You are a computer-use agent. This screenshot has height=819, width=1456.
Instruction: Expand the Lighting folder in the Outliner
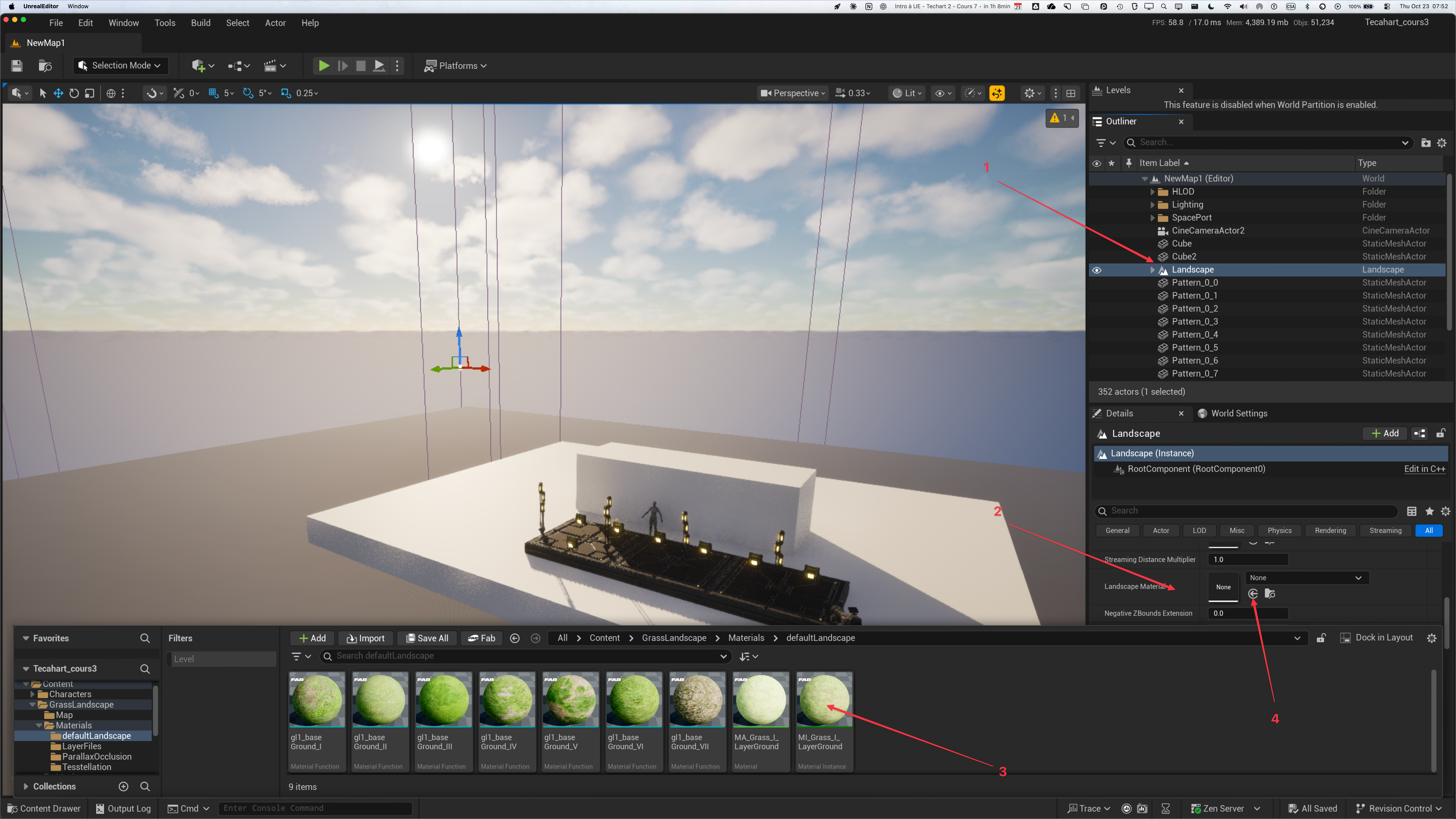(1152, 205)
